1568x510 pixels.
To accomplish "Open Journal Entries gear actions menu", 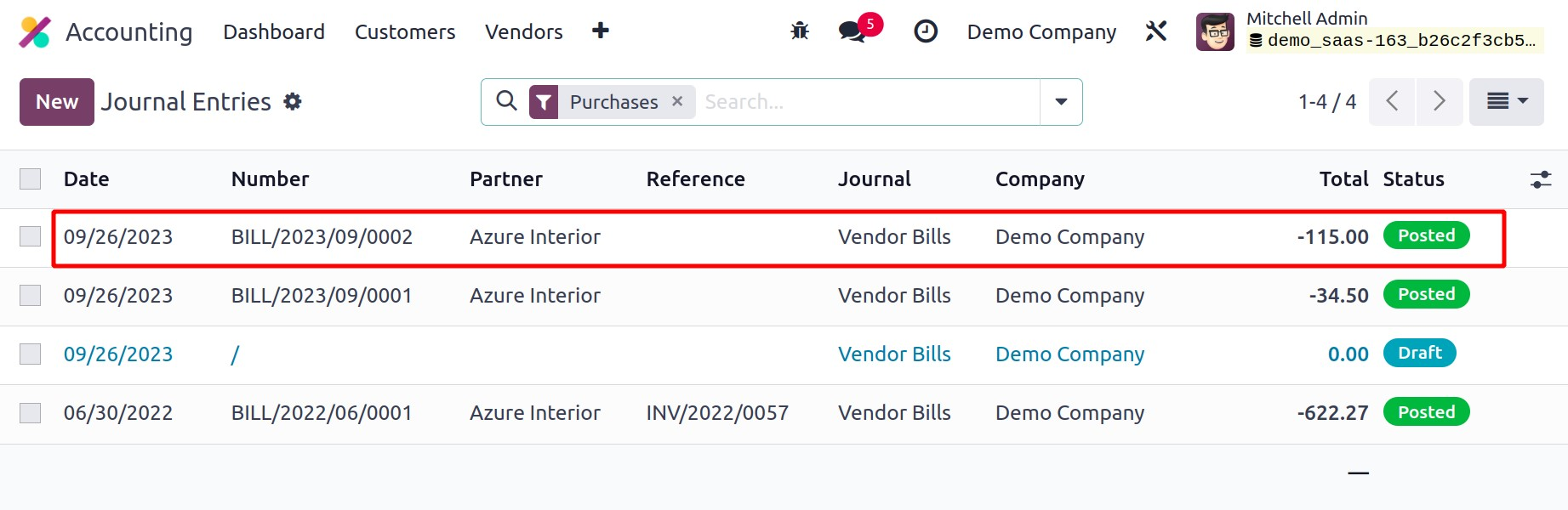I will coord(293,102).
